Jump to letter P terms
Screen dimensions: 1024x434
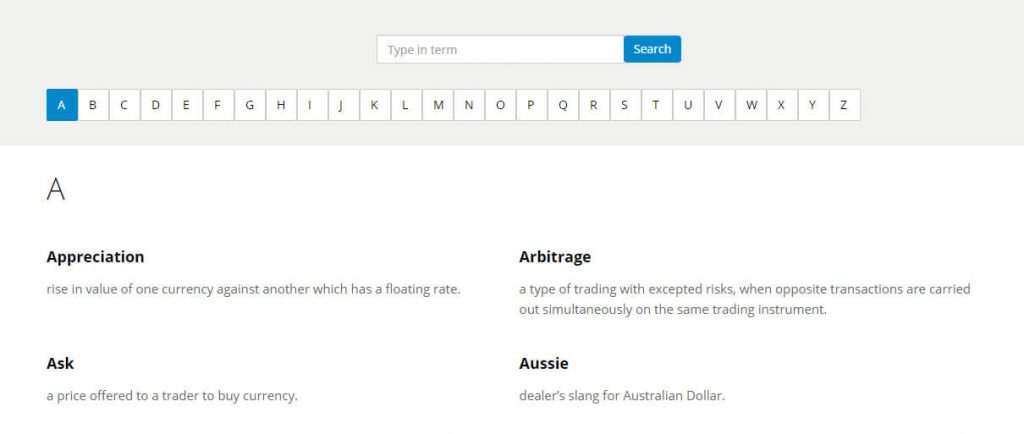coord(531,105)
